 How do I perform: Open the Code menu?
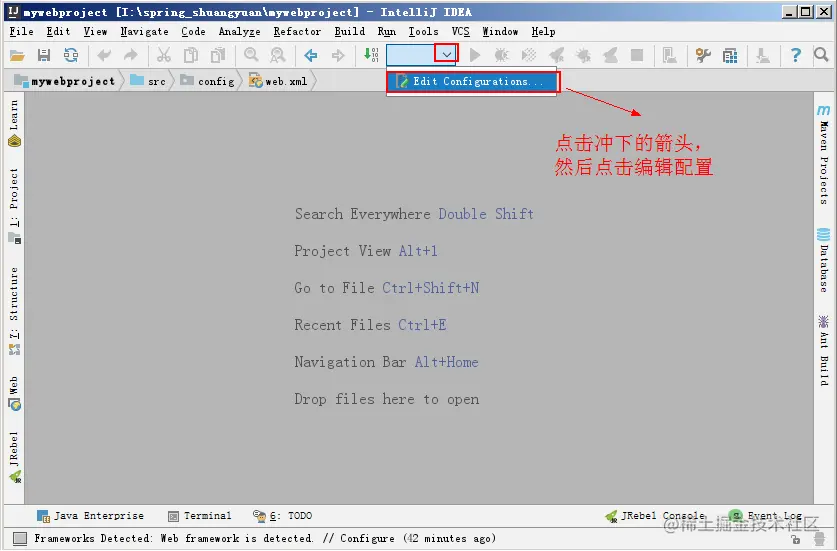click(x=193, y=32)
